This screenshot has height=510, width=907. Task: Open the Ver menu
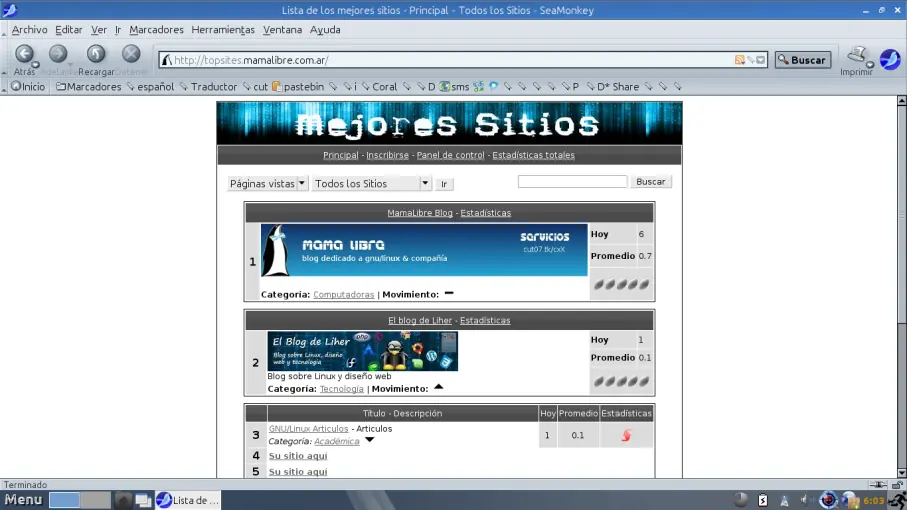pos(99,30)
